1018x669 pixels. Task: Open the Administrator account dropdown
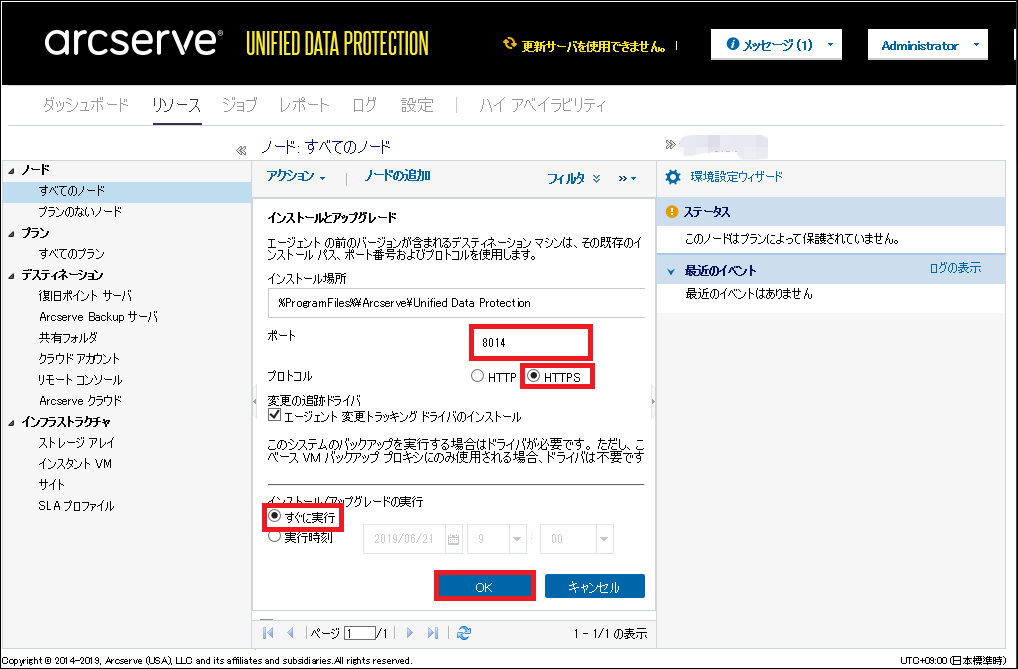point(928,45)
